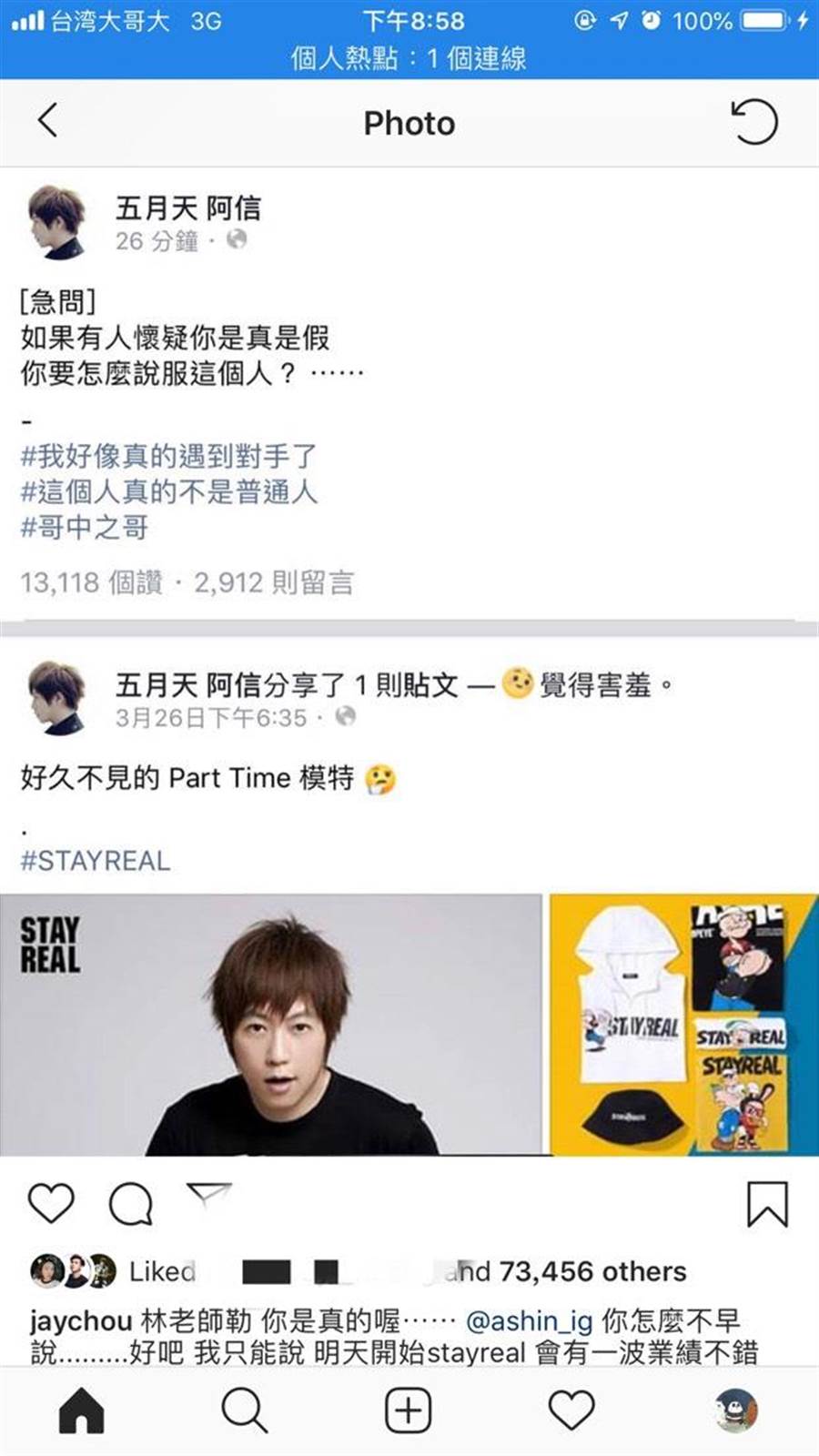Screen dimensions: 819x1456
Task: Open hashtag #哥中之哥
Action: 85,527
